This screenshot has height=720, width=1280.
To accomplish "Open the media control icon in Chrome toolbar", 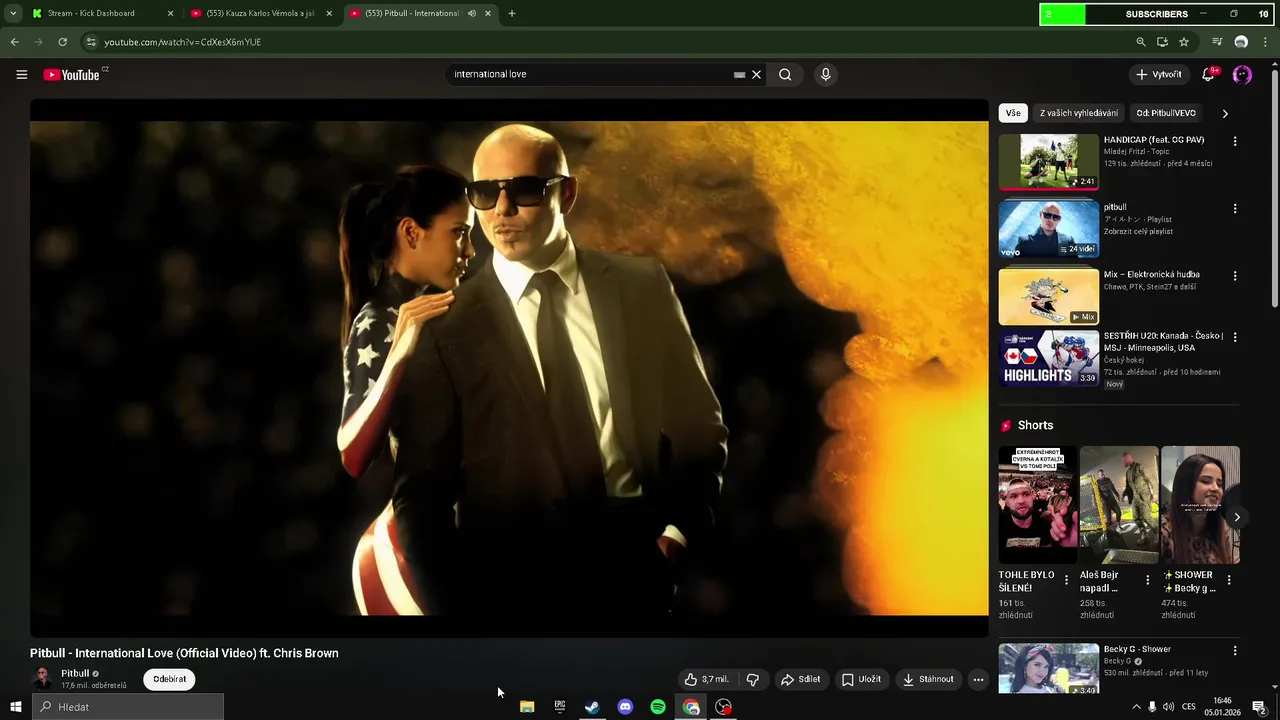I will coord(1217,42).
